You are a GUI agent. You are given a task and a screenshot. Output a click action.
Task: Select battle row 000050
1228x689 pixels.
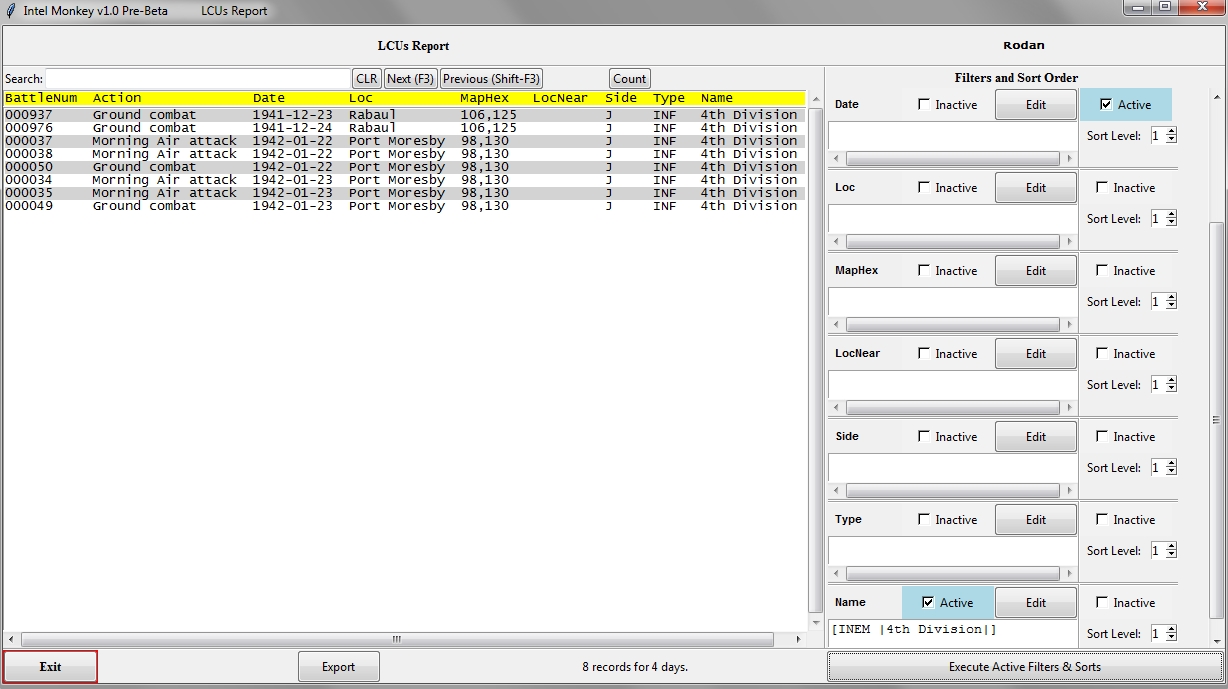click(404, 166)
